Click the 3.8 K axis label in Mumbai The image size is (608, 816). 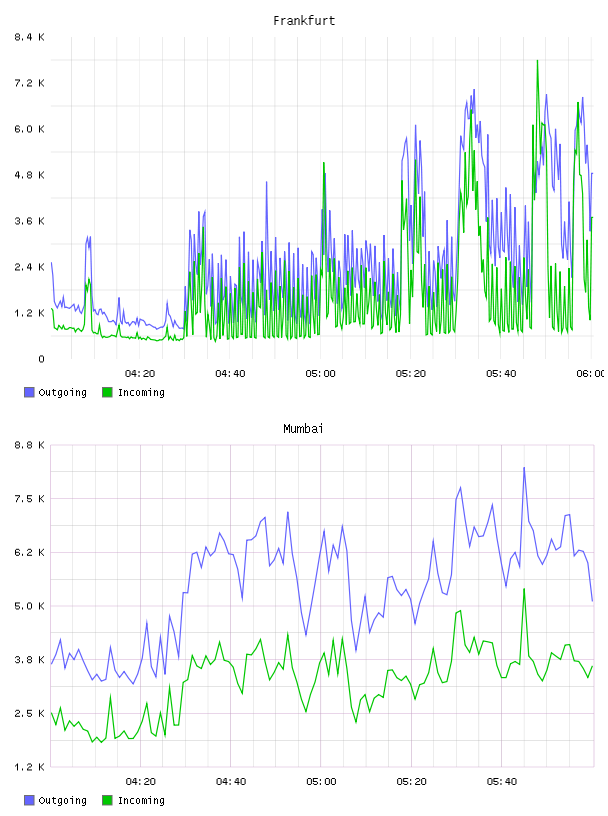29,659
